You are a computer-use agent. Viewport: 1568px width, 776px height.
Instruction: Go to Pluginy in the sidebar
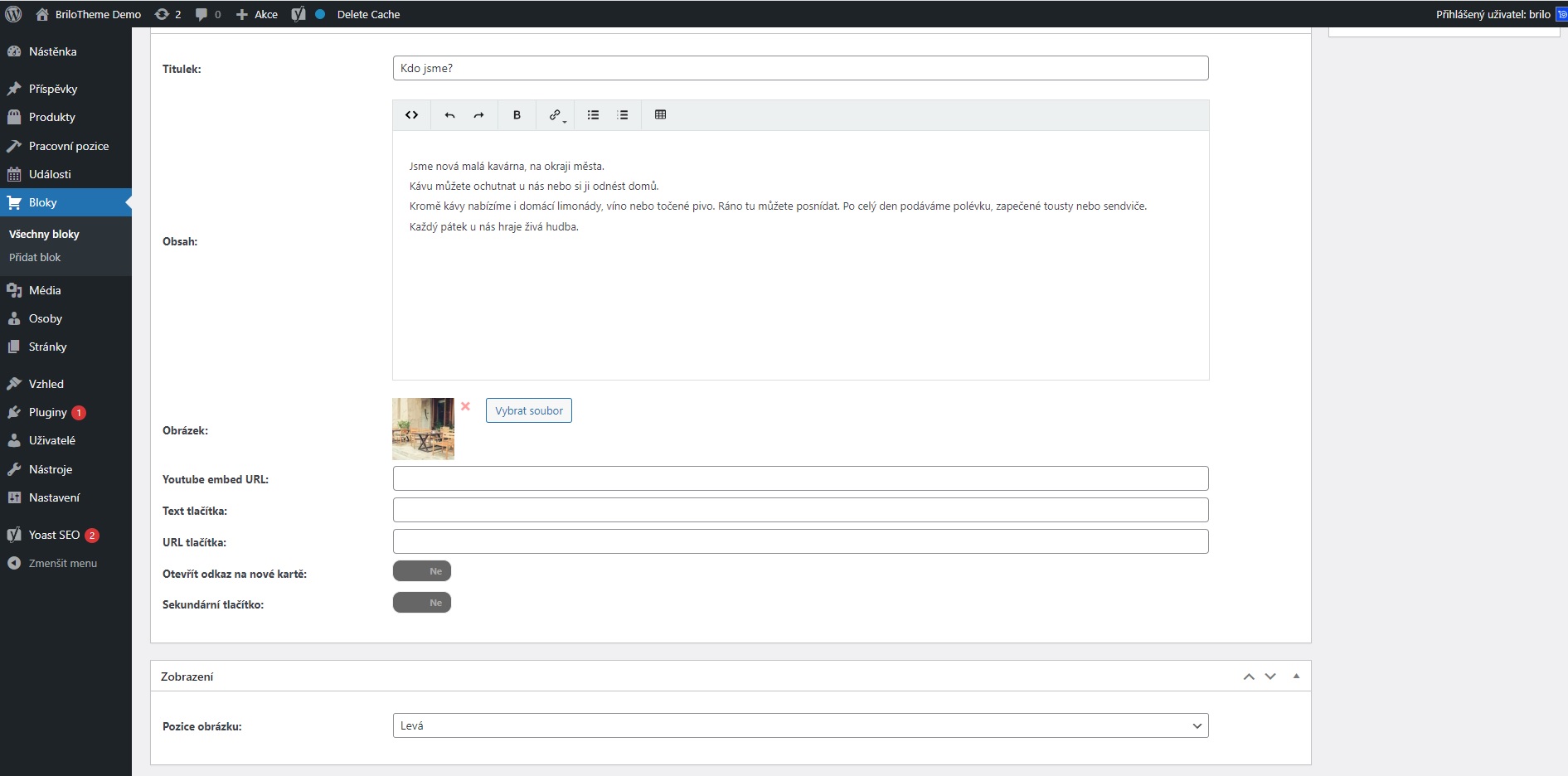(x=47, y=412)
